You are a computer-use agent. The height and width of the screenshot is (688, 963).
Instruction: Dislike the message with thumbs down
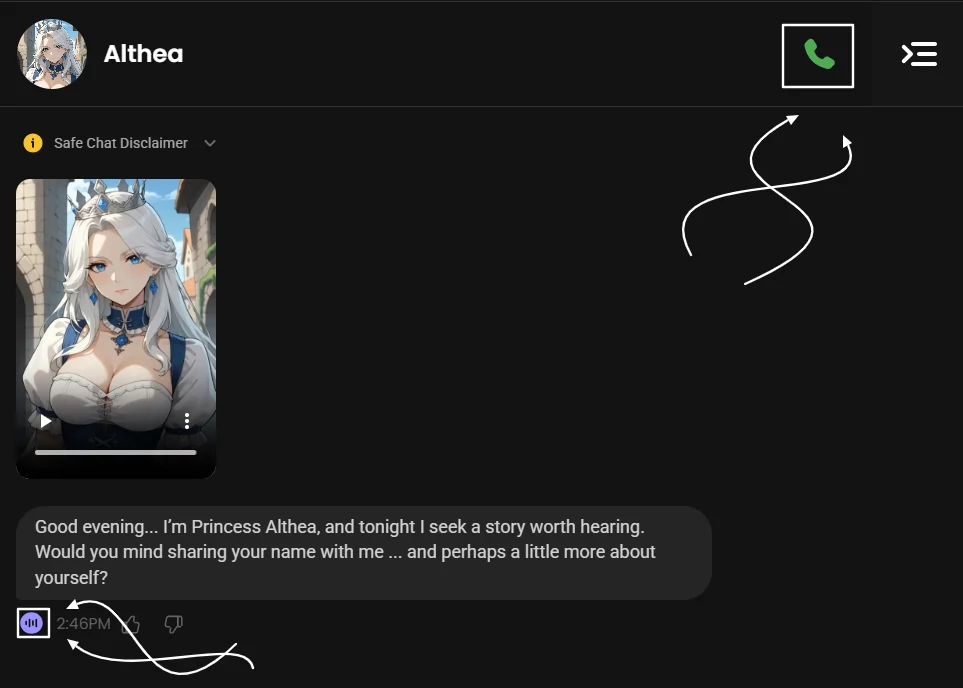tap(174, 625)
